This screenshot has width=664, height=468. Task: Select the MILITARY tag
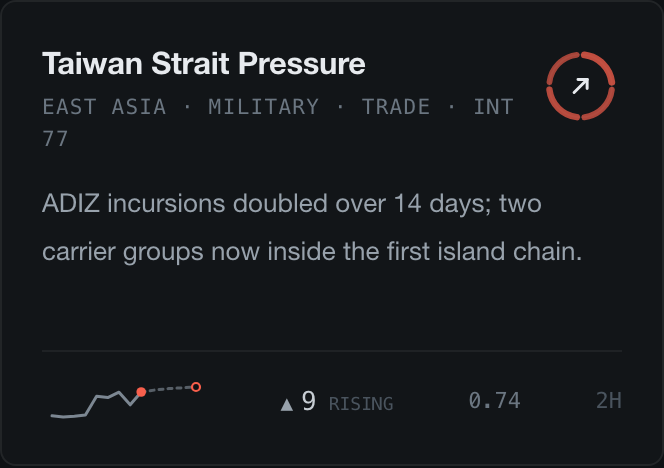coord(263,106)
